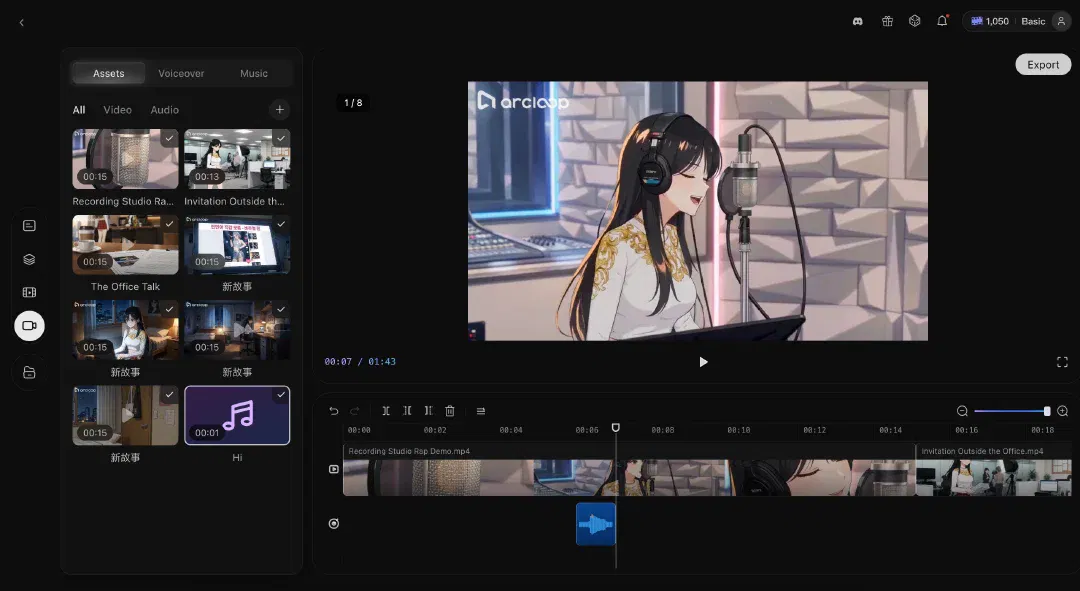Image resolution: width=1080 pixels, height=591 pixels.
Task: Open the script panel icon in left sidebar
Action: pyautogui.click(x=29, y=226)
